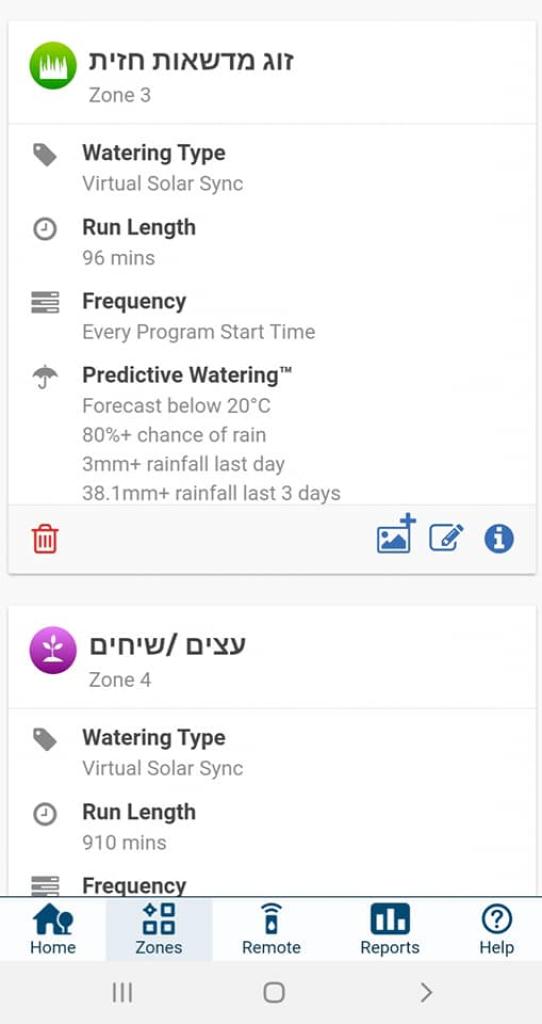The width and height of the screenshot is (542, 1024).
Task: Select the Zones tab
Action: click(x=159, y=929)
